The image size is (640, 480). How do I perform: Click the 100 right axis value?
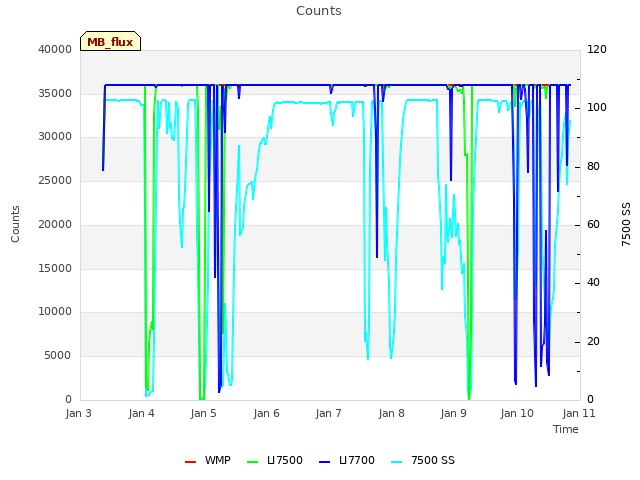pos(597,107)
